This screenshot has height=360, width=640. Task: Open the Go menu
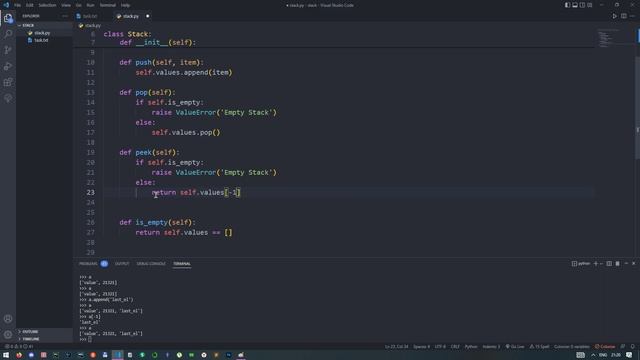click(x=78, y=5)
